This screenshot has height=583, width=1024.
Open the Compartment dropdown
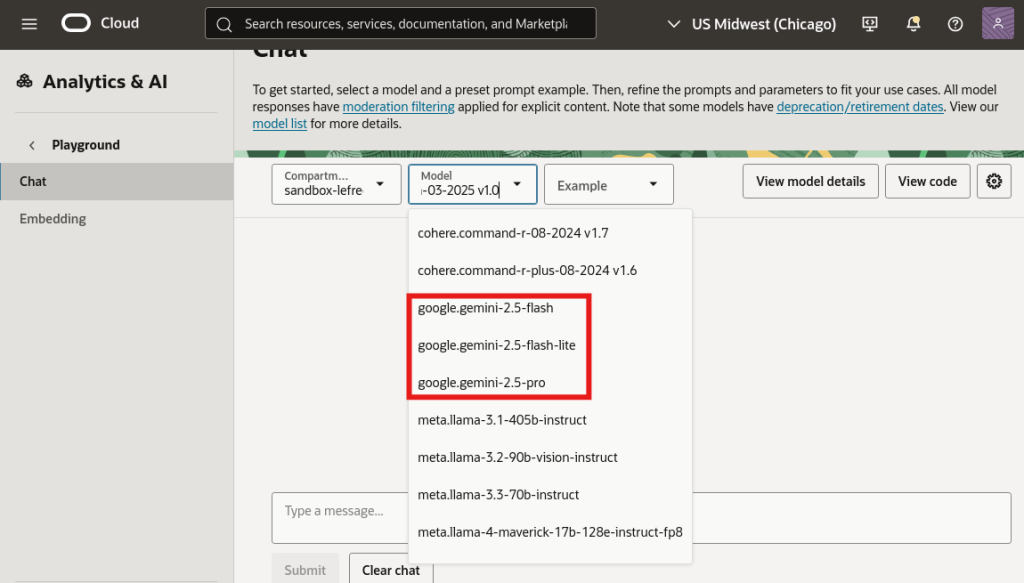tap(336, 184)
